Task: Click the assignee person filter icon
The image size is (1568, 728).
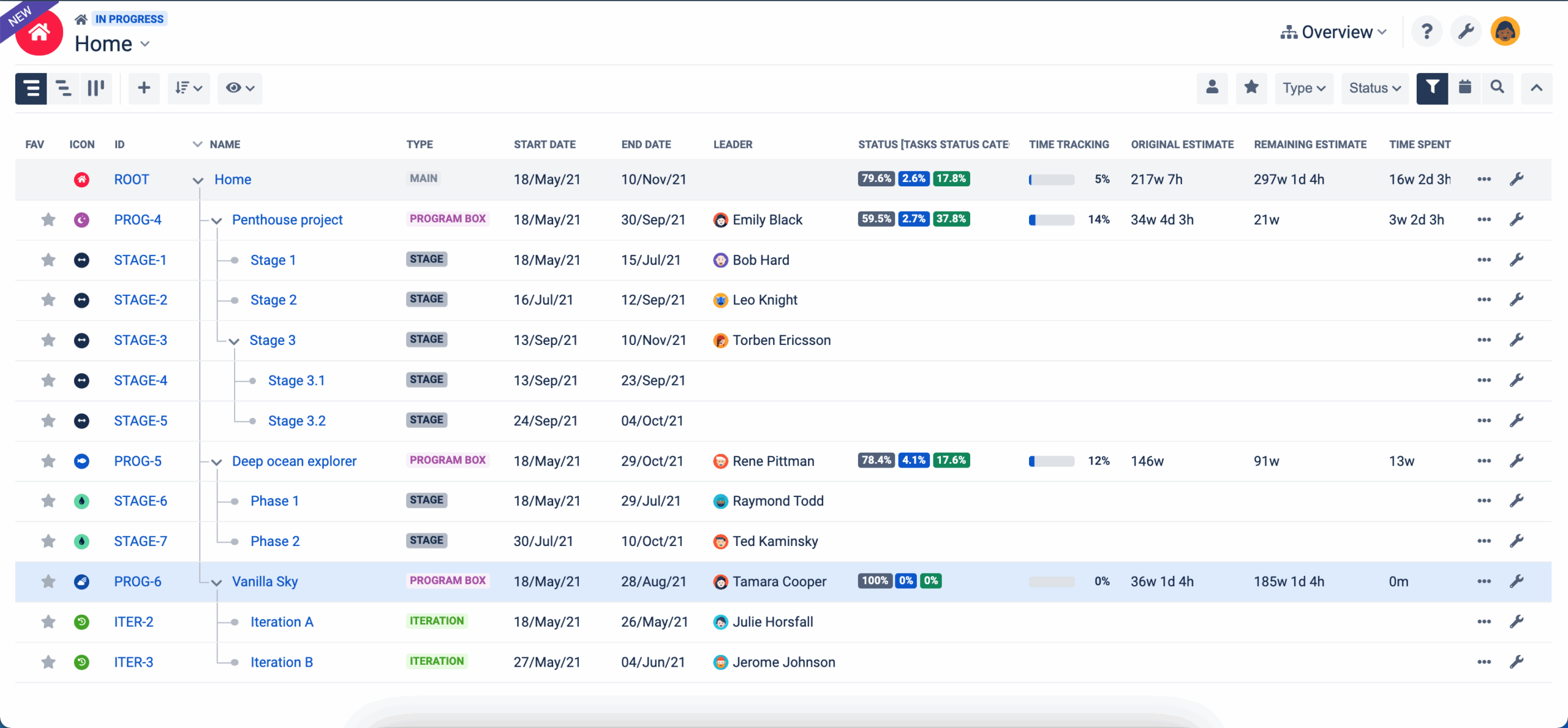Action: [x=1212, y=88]
